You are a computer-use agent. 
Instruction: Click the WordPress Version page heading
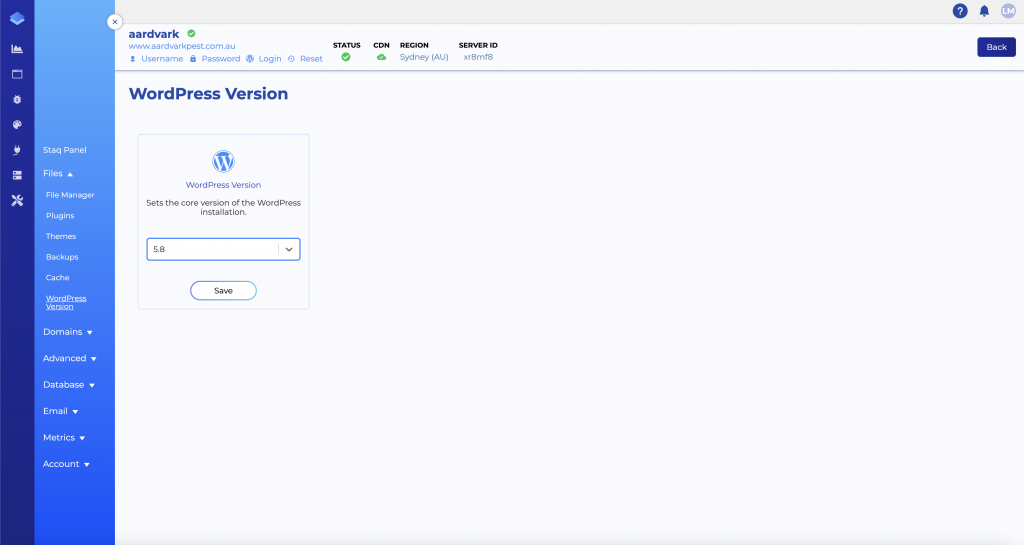[208, 93]
